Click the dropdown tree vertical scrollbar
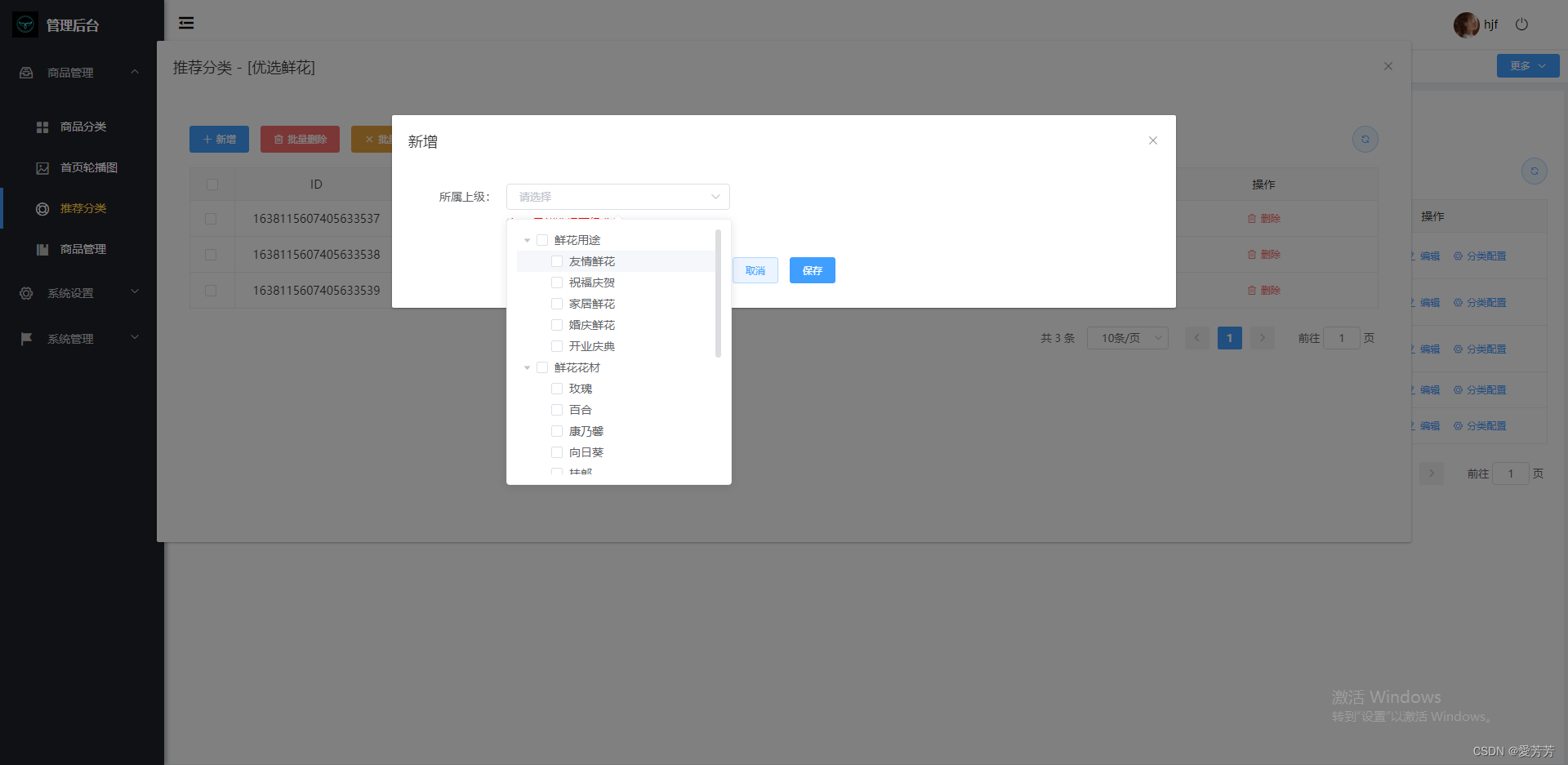 pyautogui.click(x=718, y=294)
